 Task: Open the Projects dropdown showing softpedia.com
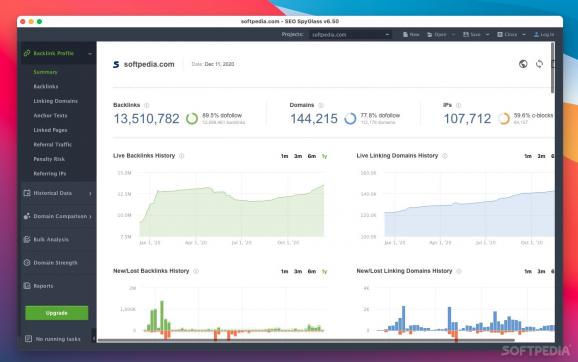pos(350,35)
